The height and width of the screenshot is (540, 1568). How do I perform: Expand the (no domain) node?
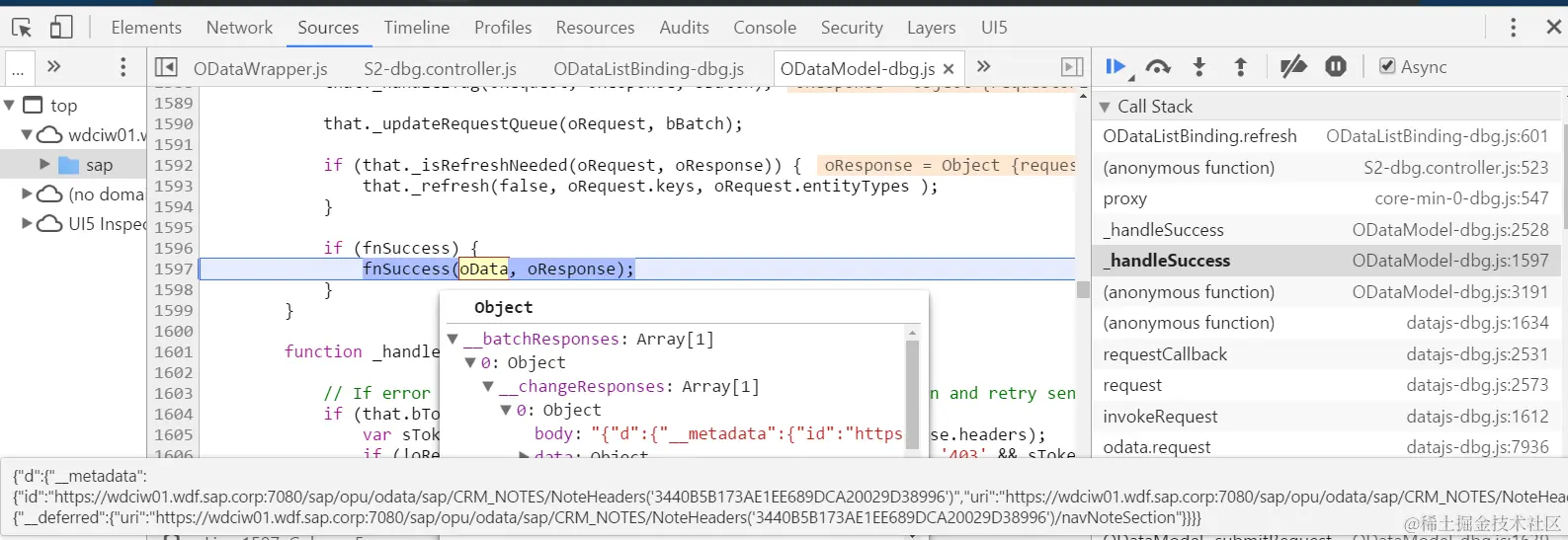tap(27, 193)
